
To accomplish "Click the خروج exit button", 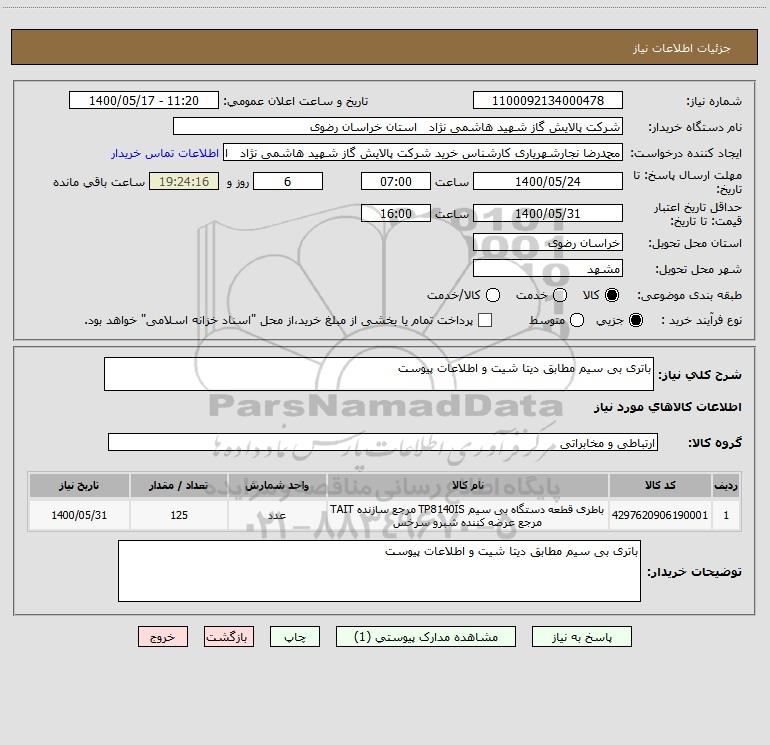I will click(163, 636).
